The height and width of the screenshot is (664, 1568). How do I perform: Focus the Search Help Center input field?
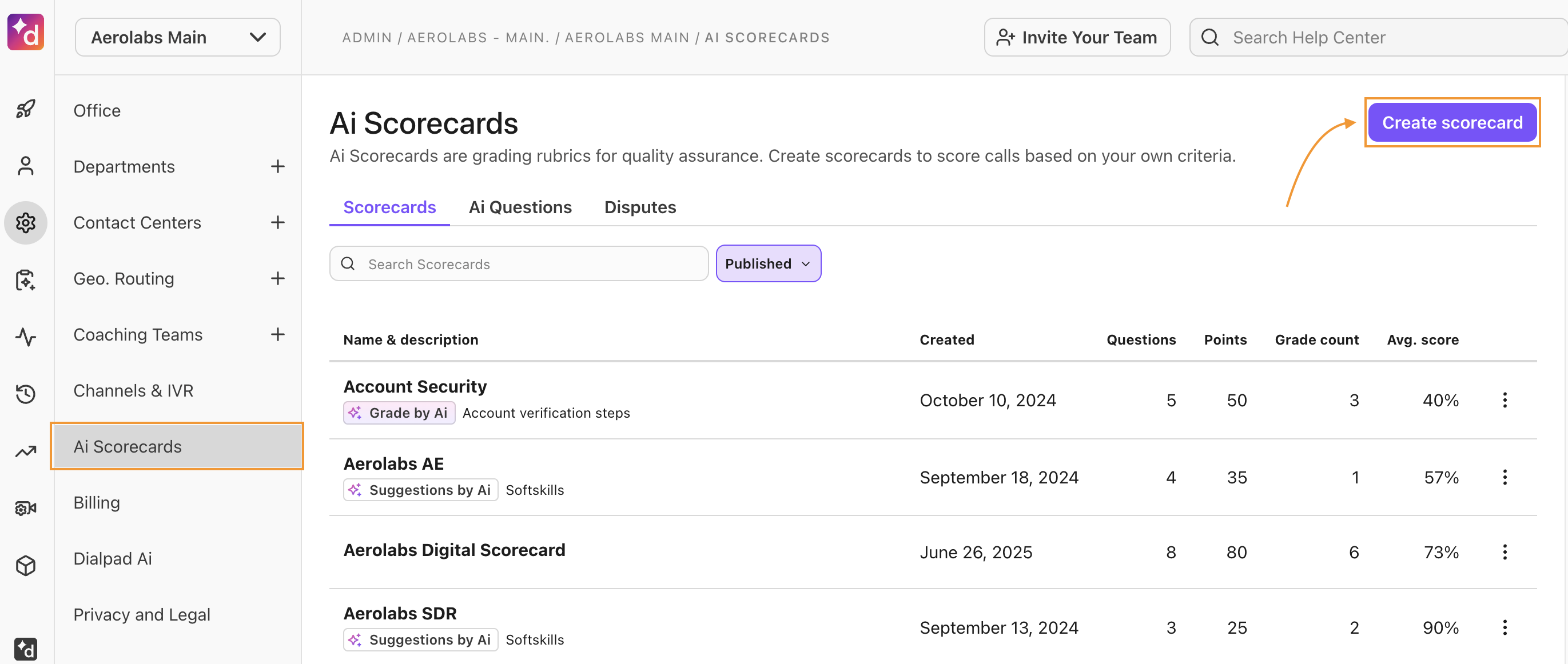(x=1379, y=38)
